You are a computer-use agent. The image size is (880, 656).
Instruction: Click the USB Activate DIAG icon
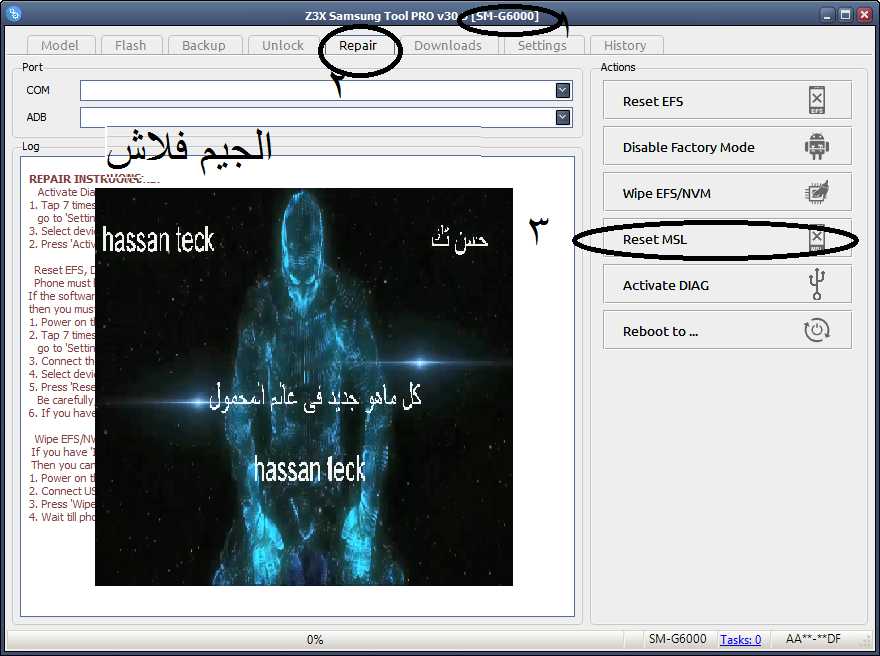[817, 285]
